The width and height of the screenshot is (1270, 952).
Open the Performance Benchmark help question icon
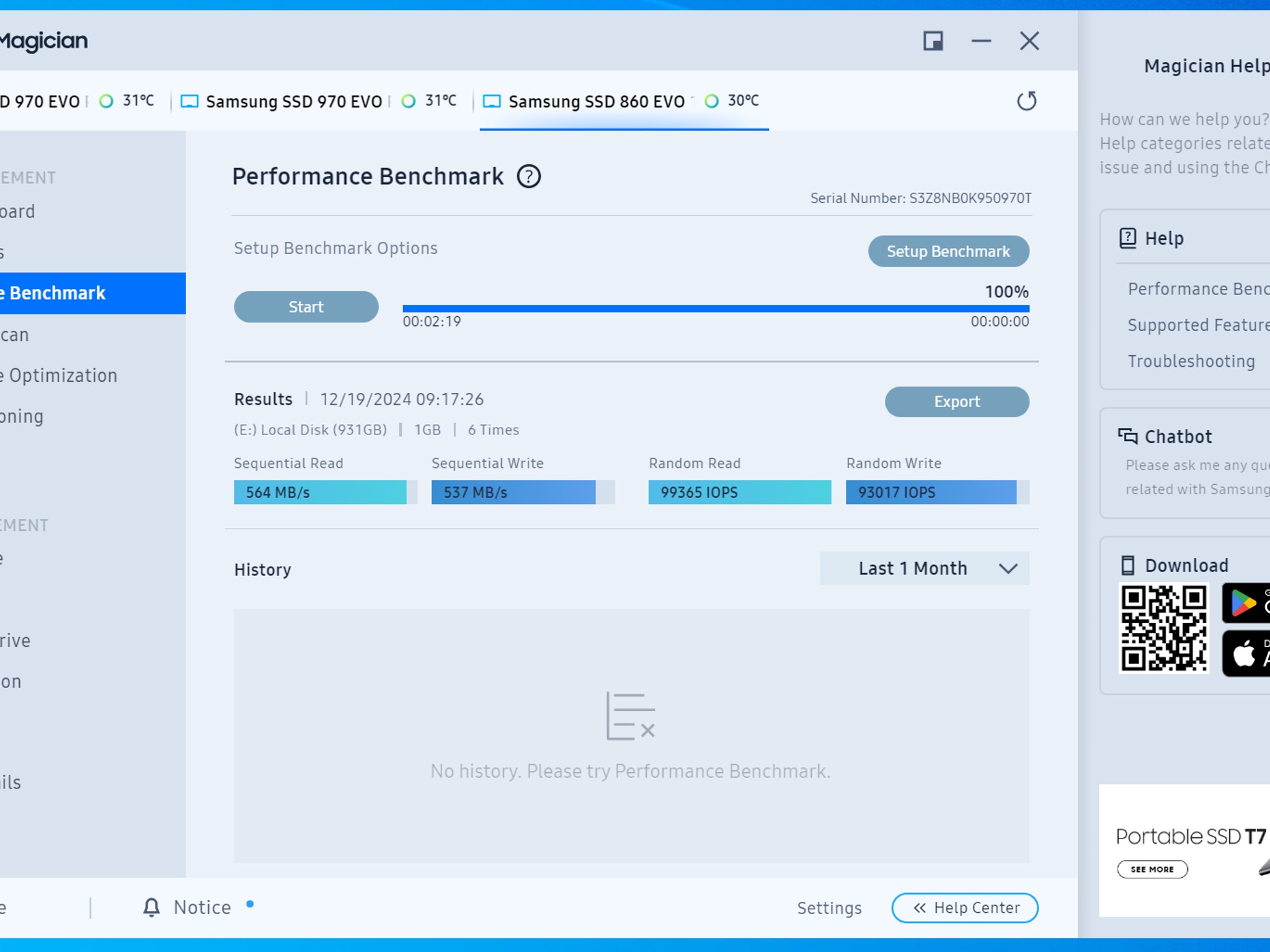(x=529, y=177)
